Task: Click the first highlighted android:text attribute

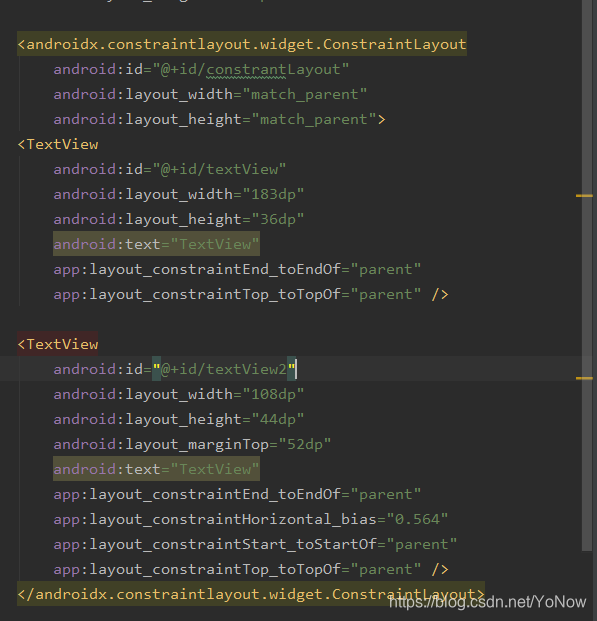Action: [x=156, y=244]
